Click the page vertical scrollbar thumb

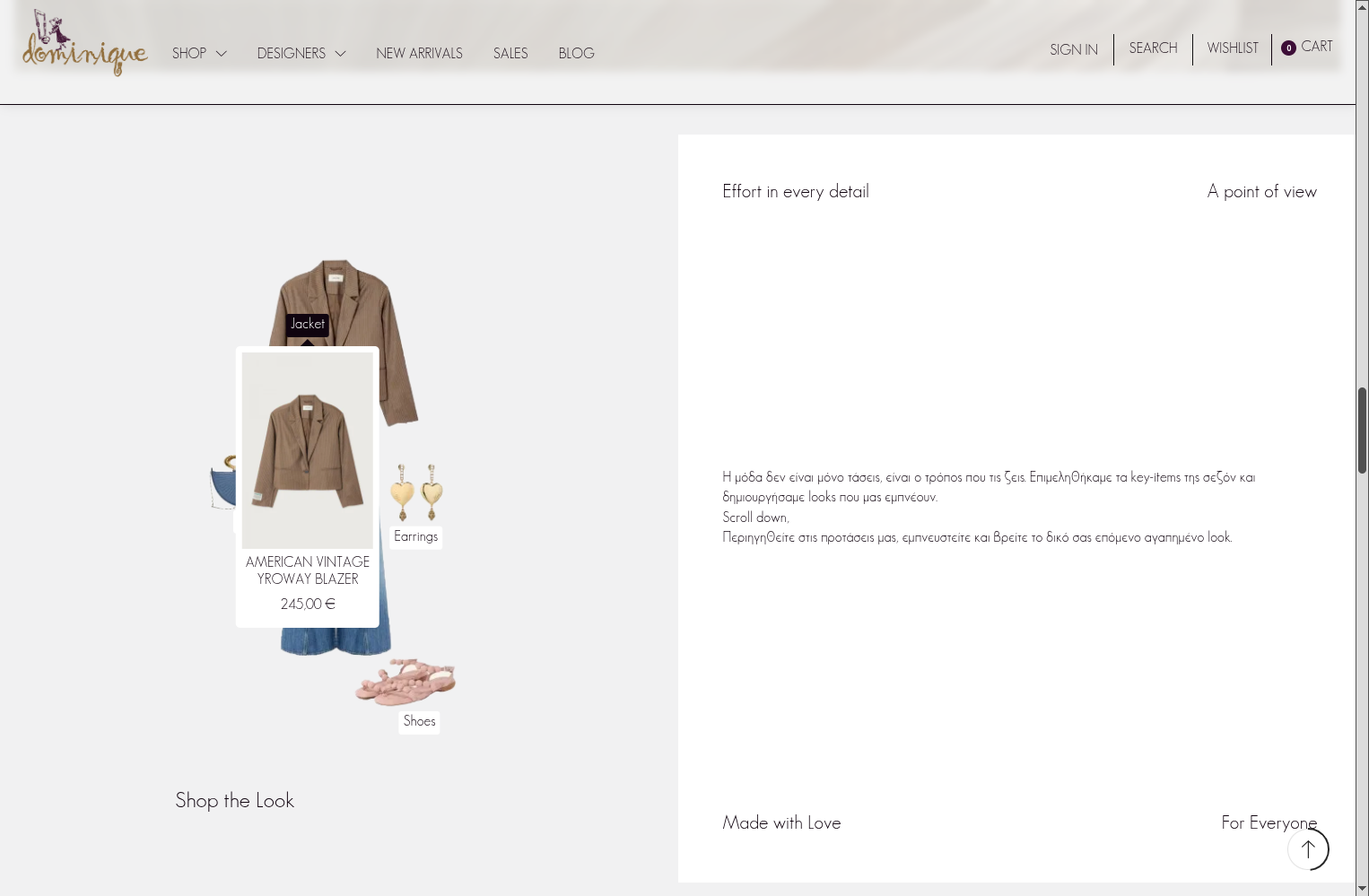pos(1362,431)
